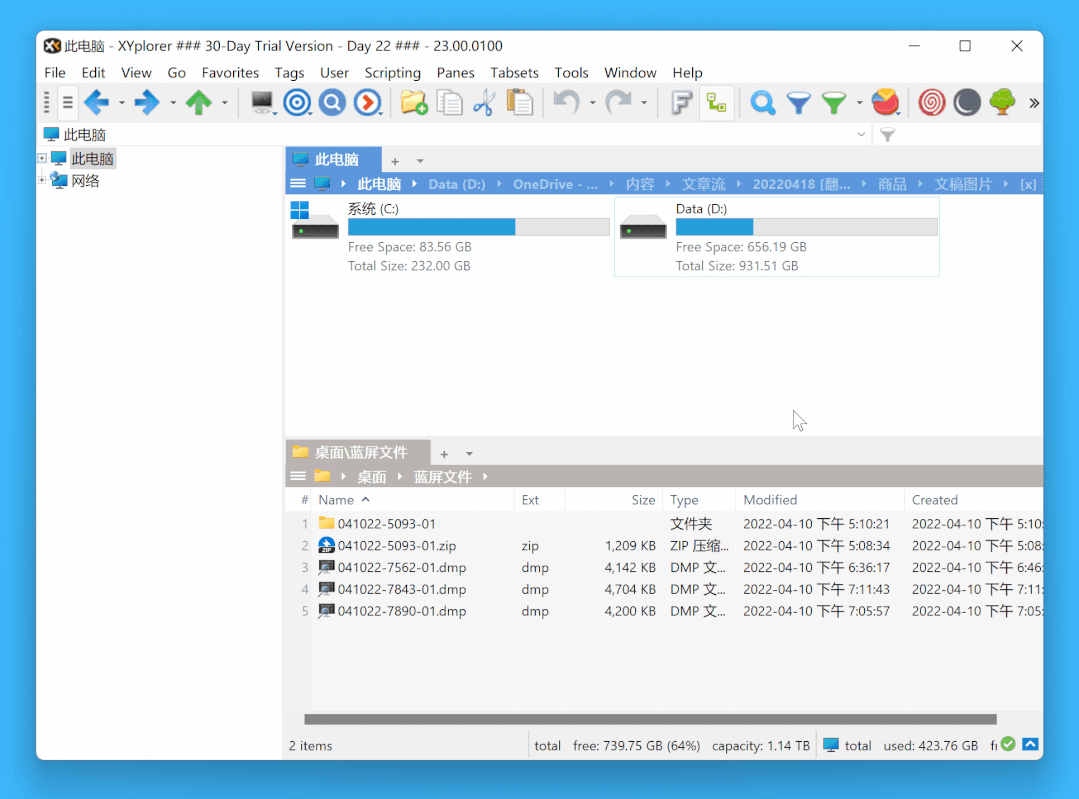
Task: Toggle the dark mode moon icon
Action: click(967, 103)
